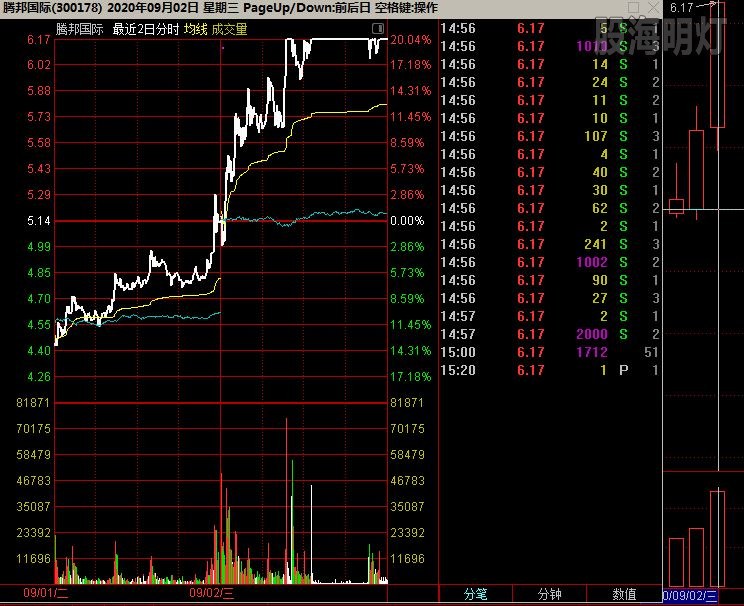Image resolution: width=744 pixels, height=606 pixels.
Task: Switch to the 数值 tab
Action: pyautogui.click(x=624, y=594)
